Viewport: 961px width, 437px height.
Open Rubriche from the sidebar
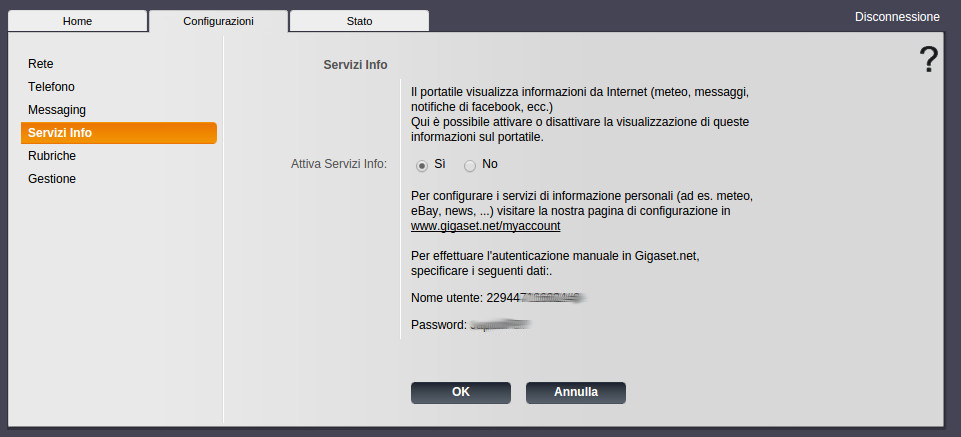click(x=52, y=156)
